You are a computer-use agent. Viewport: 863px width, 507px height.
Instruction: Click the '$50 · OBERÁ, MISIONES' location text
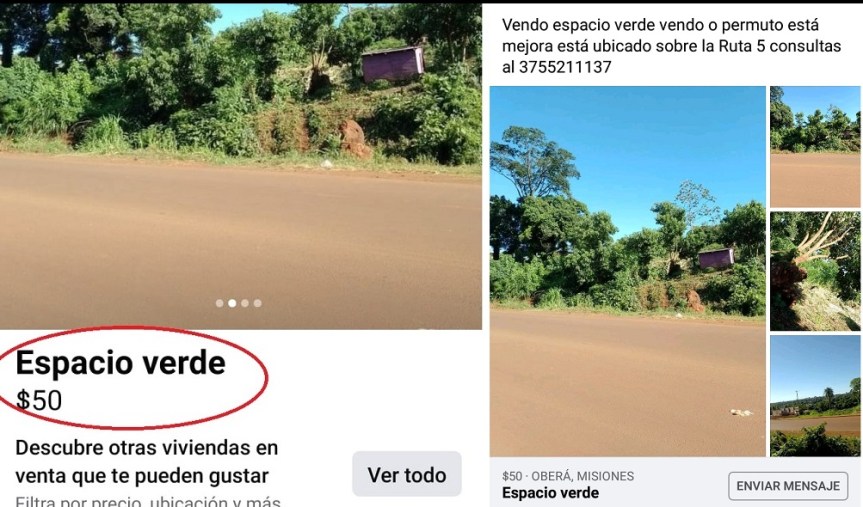[x=567, y=476]
